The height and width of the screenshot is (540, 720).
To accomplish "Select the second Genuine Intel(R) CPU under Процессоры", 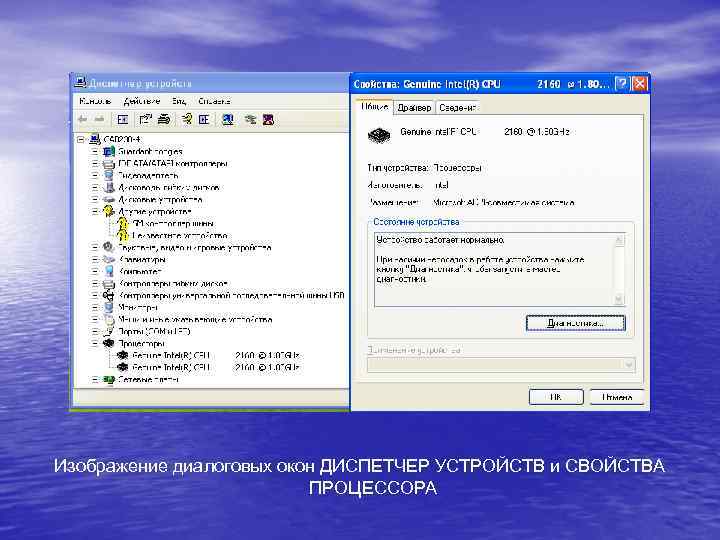I will click(x=215, y=367).
